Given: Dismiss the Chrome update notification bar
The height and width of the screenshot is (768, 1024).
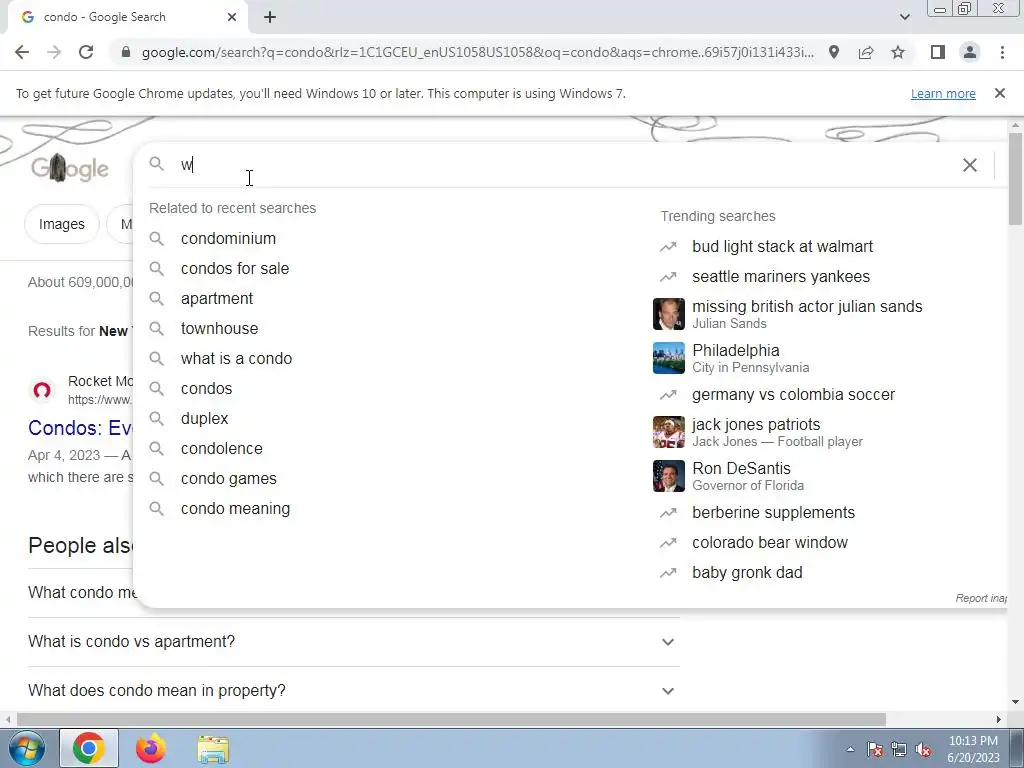Looking at the screenshot, I should pyautogui.click(x=1000, y=93).
